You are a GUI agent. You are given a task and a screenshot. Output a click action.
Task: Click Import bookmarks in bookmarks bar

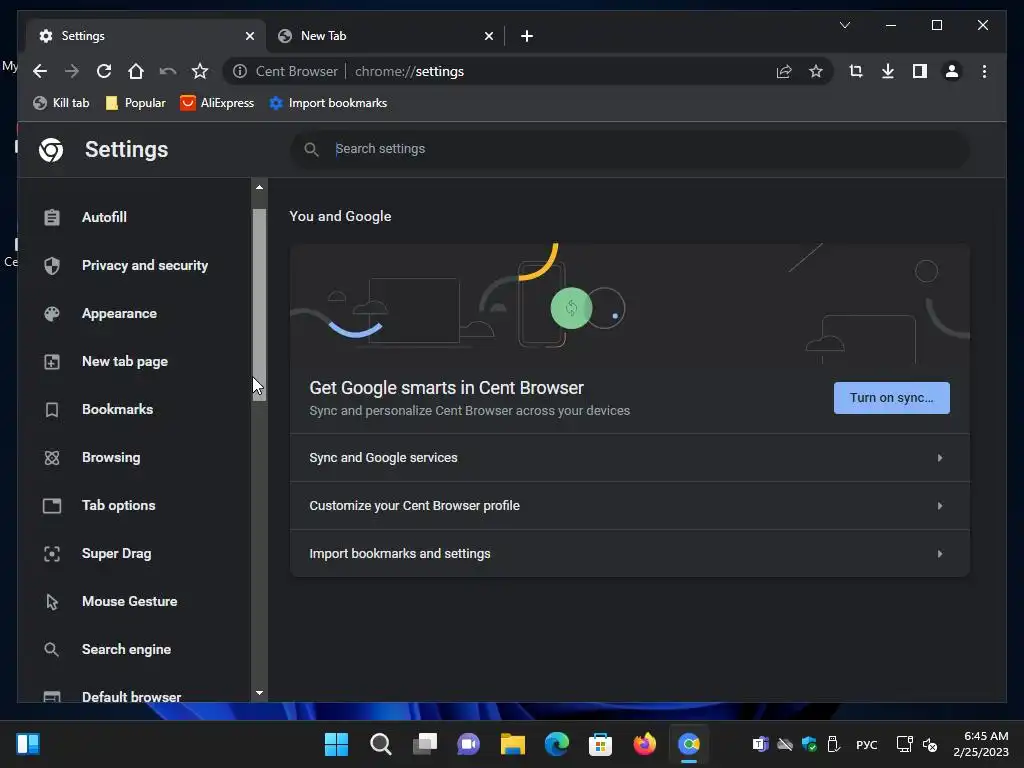328,103
